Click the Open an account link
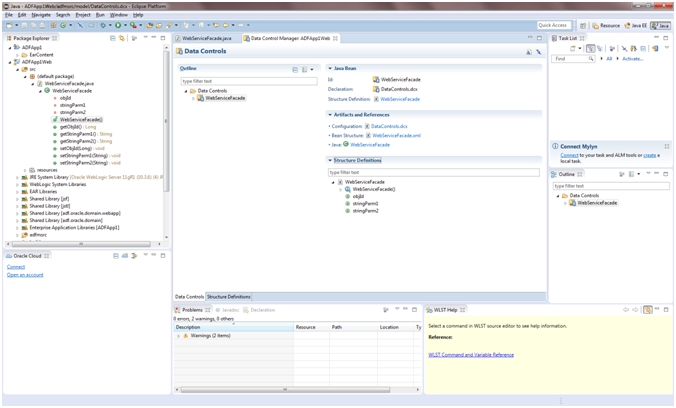 point(25,275)
